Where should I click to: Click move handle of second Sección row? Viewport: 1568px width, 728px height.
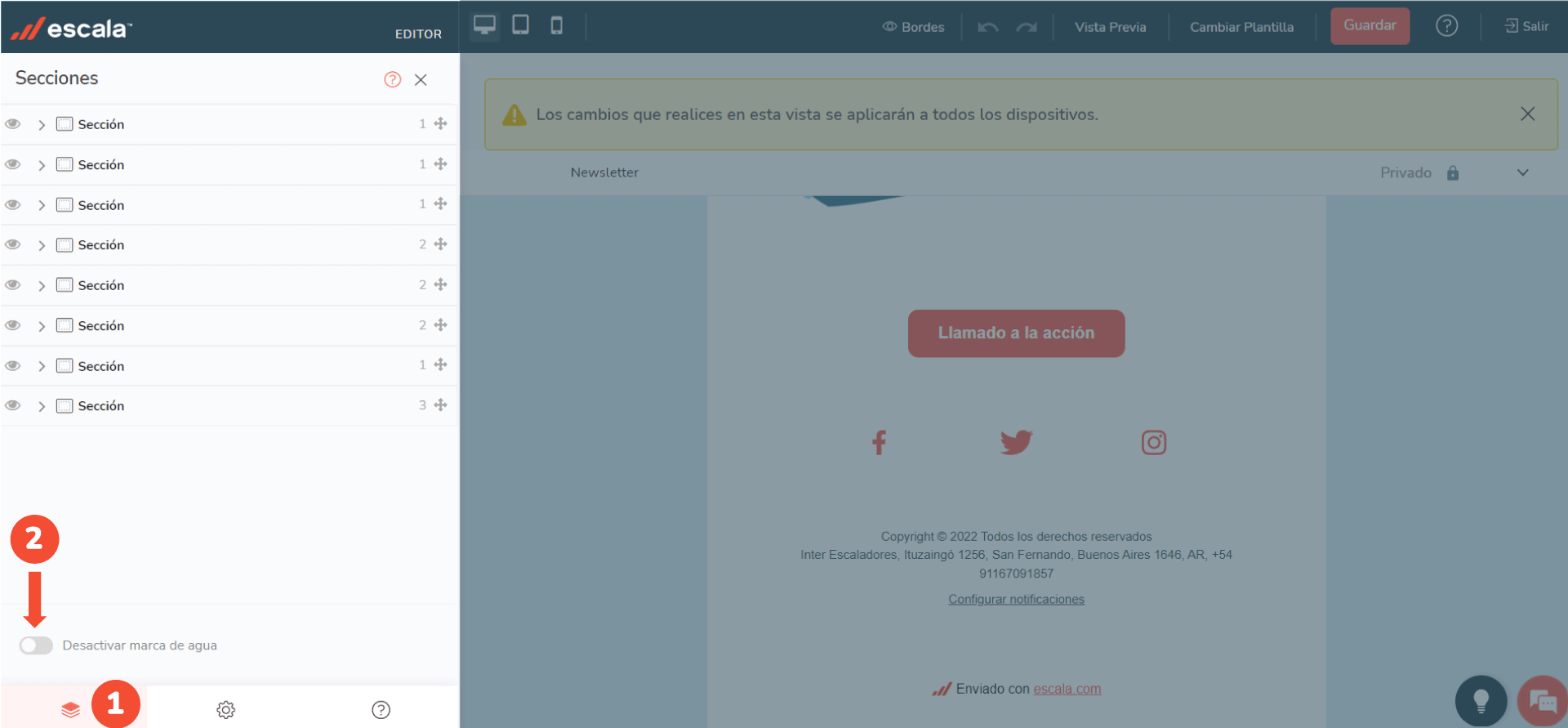(x=440, y=163)
